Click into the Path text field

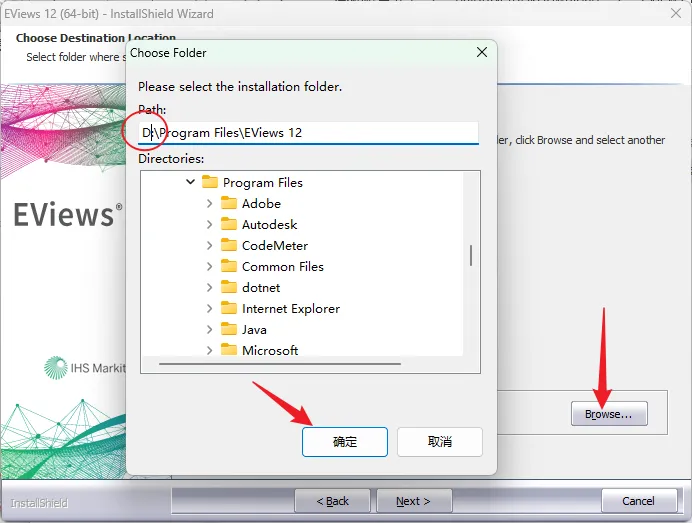pos(308,133)
